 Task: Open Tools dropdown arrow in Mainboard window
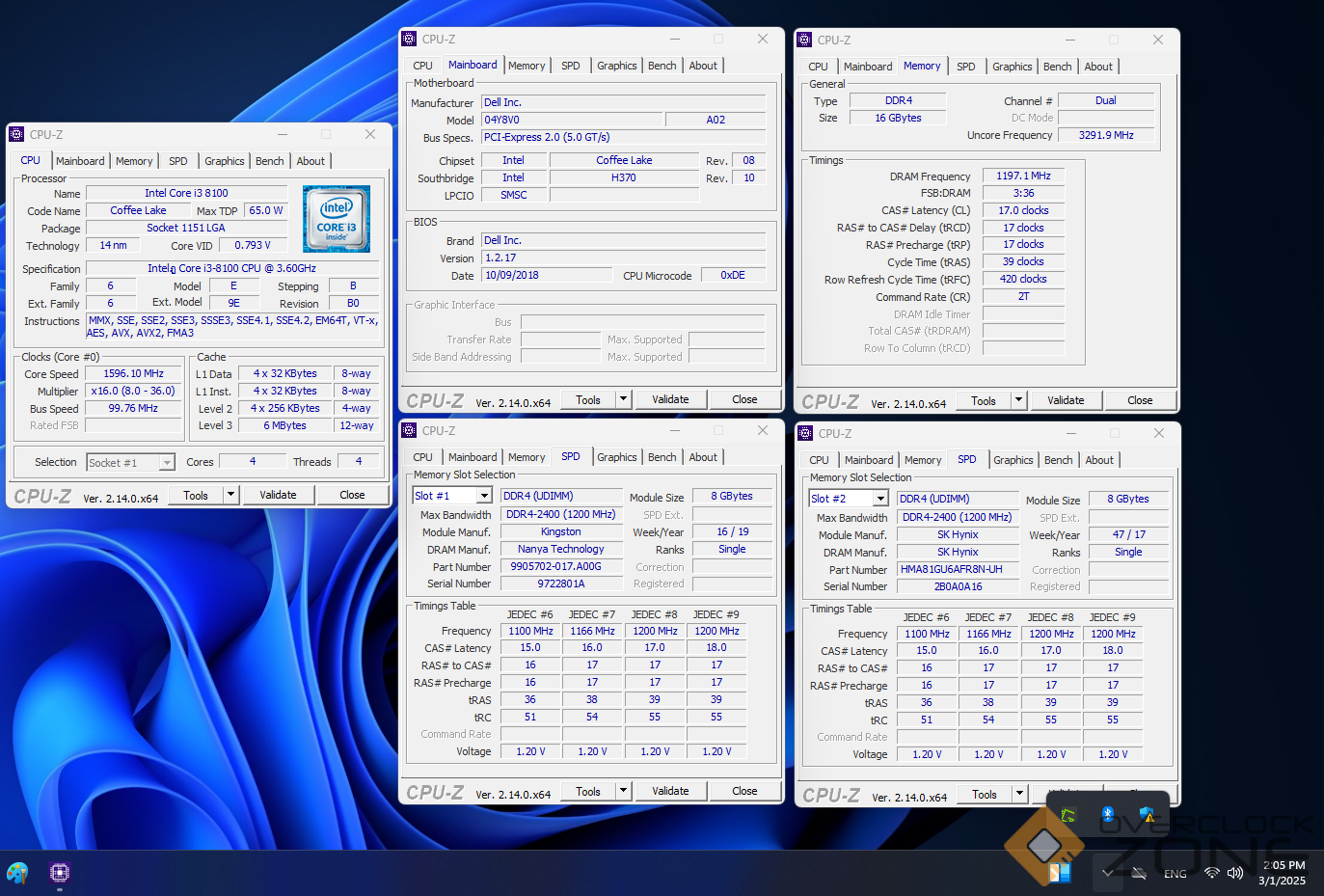pos(624,399)
